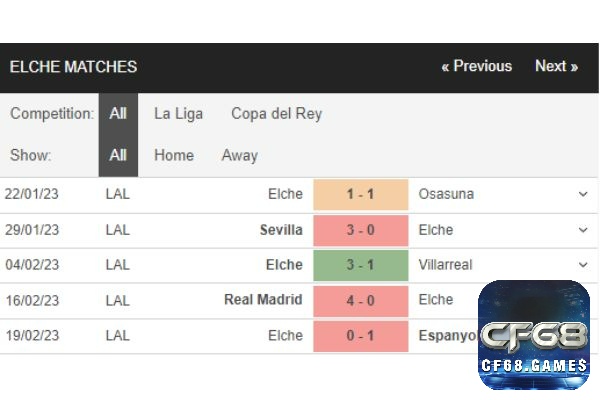600x400 pixels.
Task: Select the Copa del Rey competition filter
Action: tap(276, 114)
